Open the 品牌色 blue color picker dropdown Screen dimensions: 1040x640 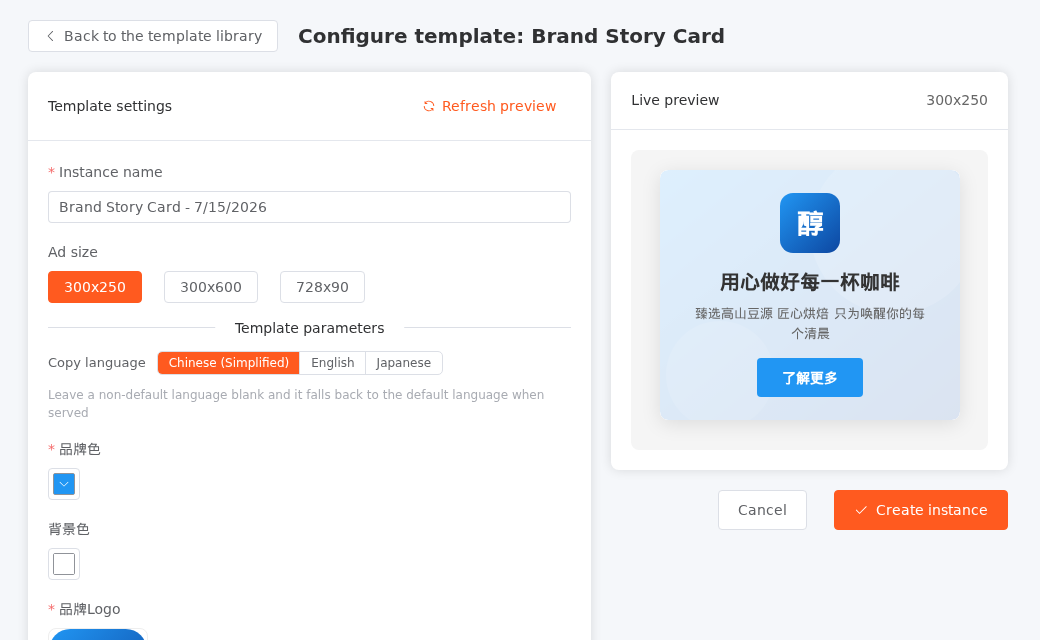[64, 484]
